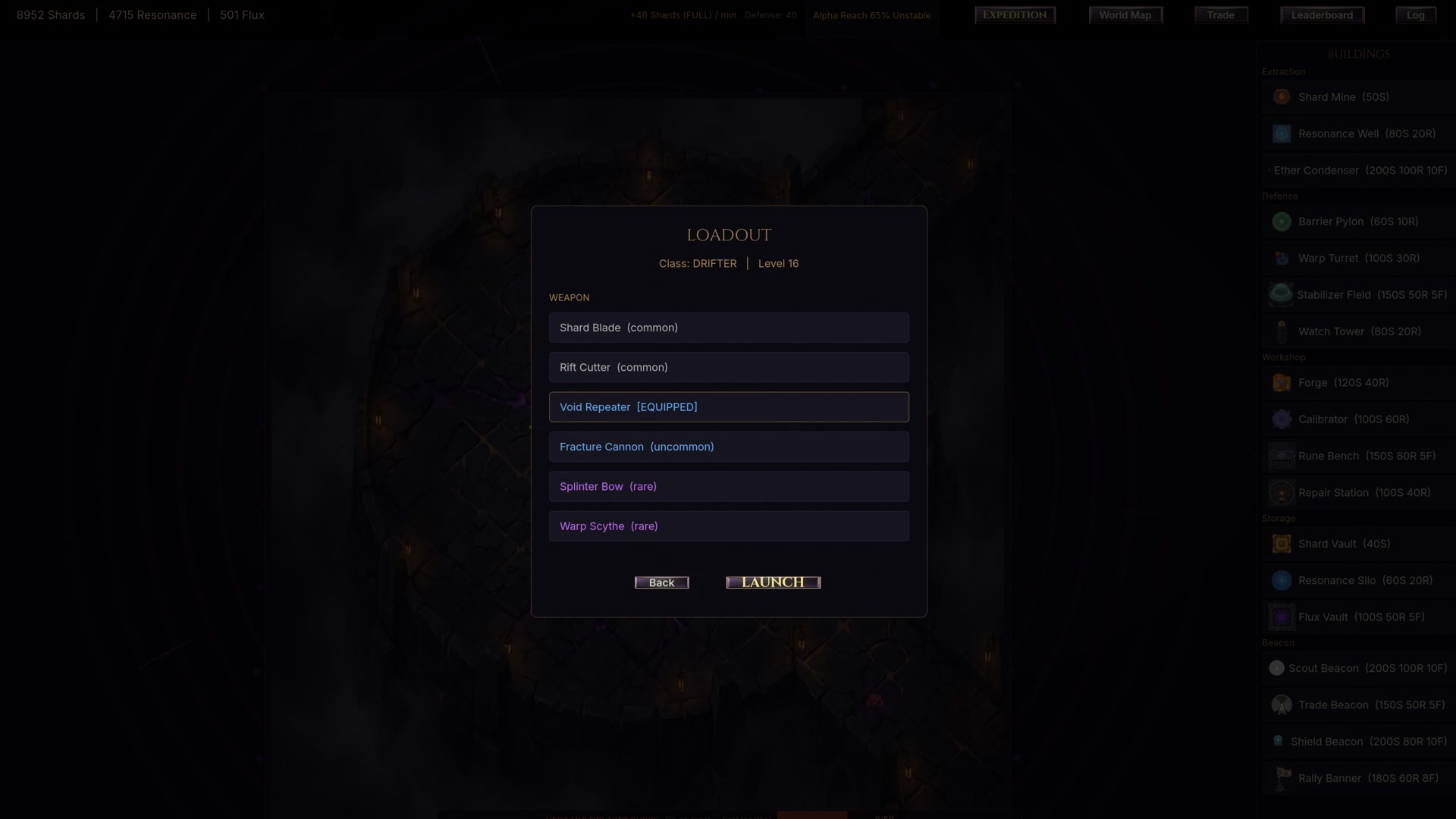Open the Log panel
1456x819 pixels.
[x=1415, y=15]
